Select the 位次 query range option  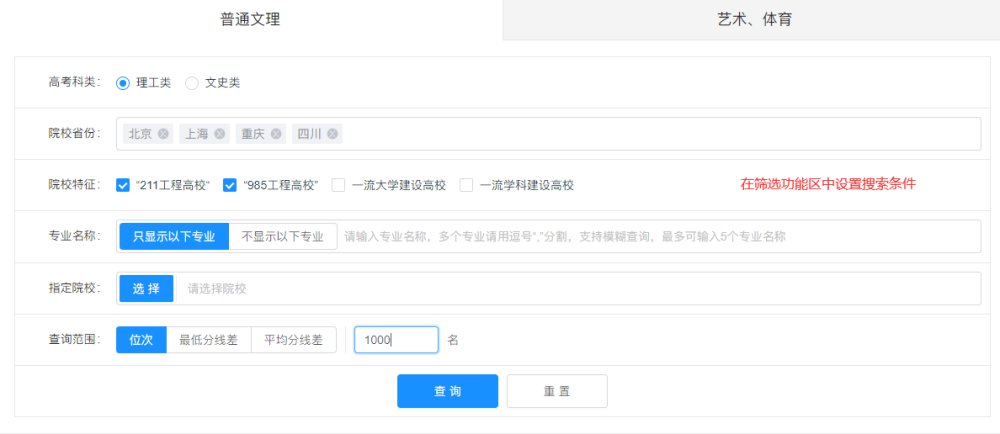[141, 340]
